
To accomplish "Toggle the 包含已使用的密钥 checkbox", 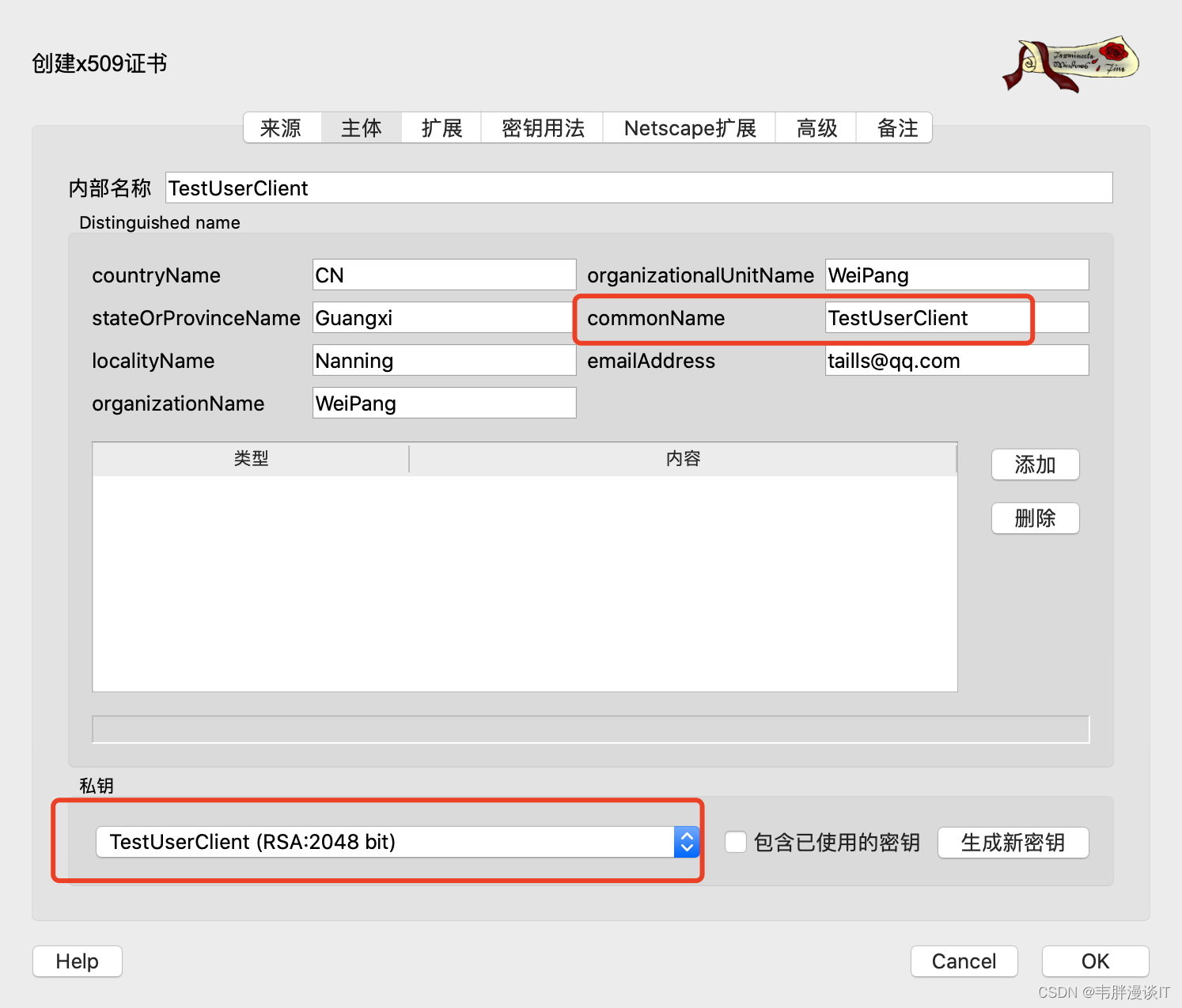I will (x=736, y=842).
